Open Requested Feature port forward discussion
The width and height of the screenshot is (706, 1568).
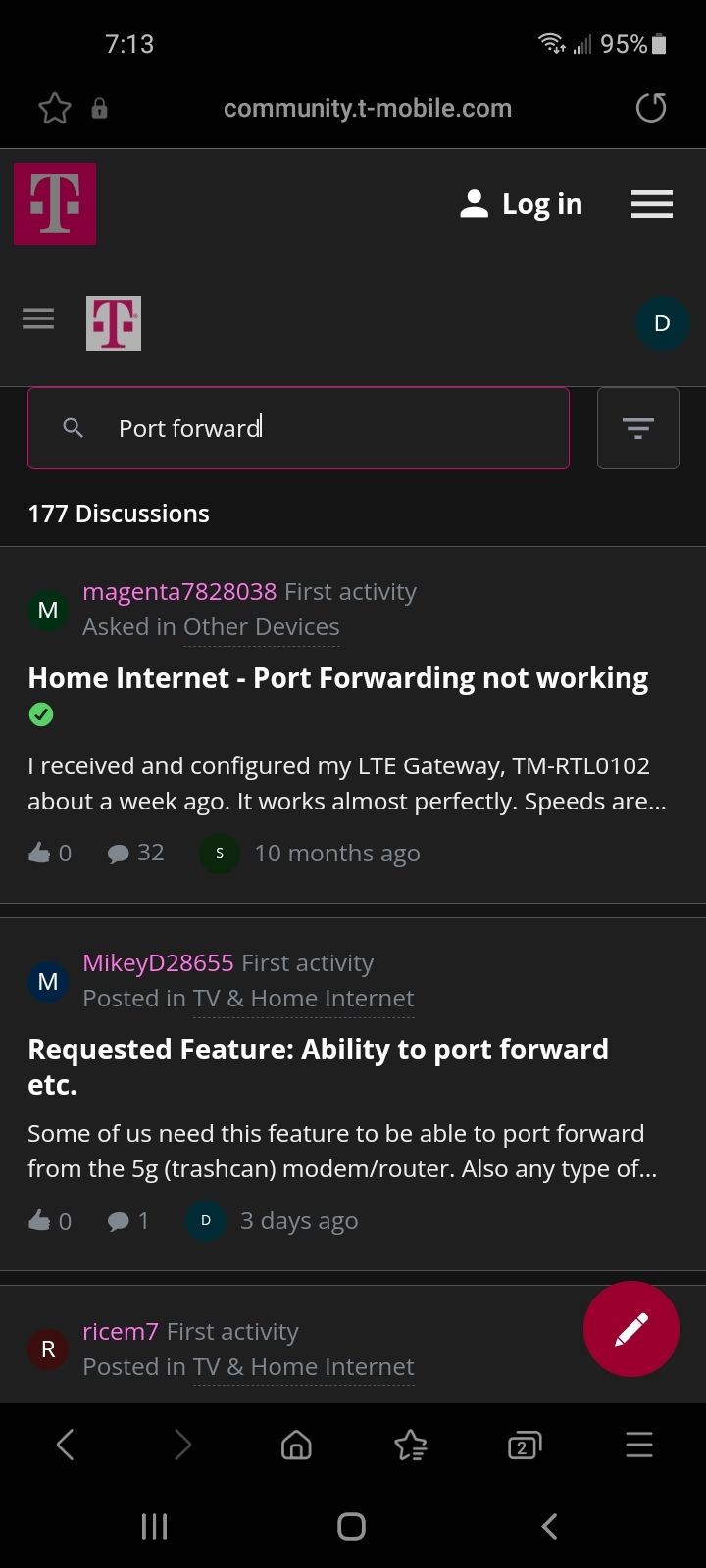(x=319, y=1067)
